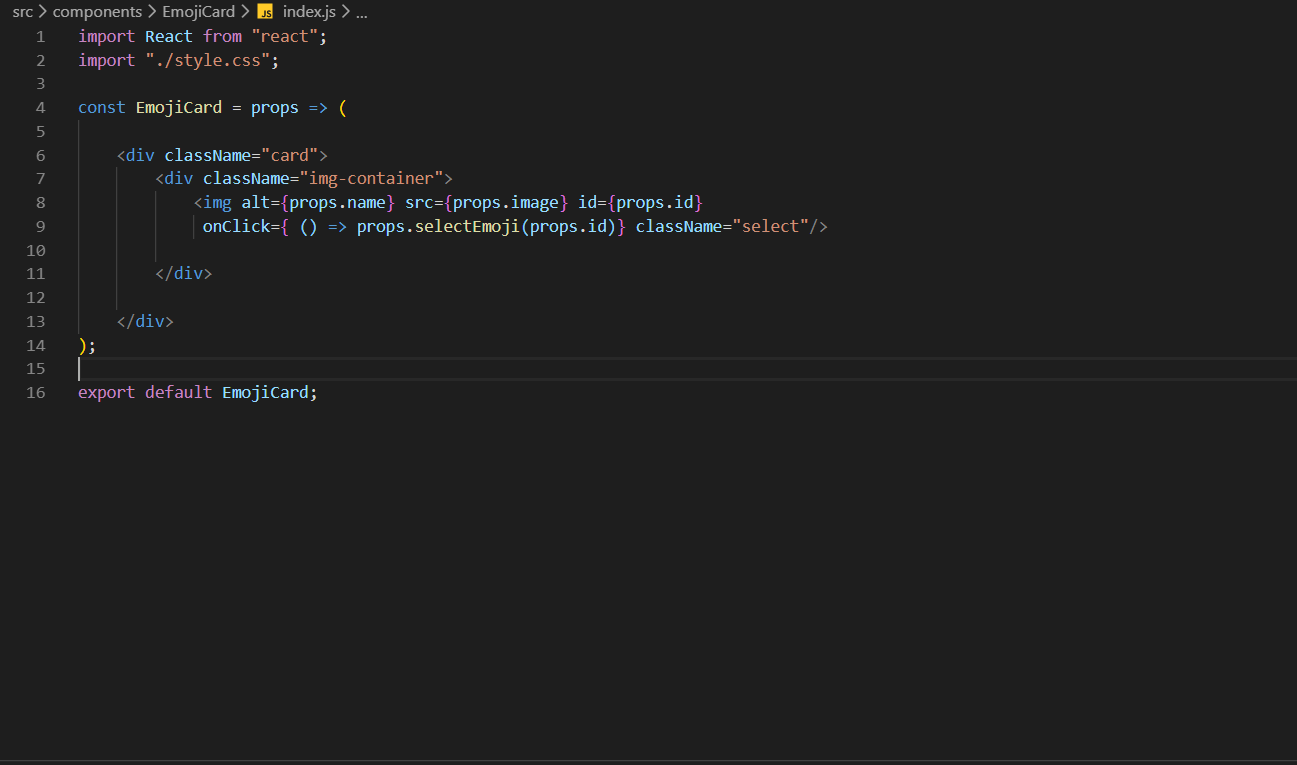The image size is (1297, 765).
Task: Click the word "React" on line 1
Action: 169,36
